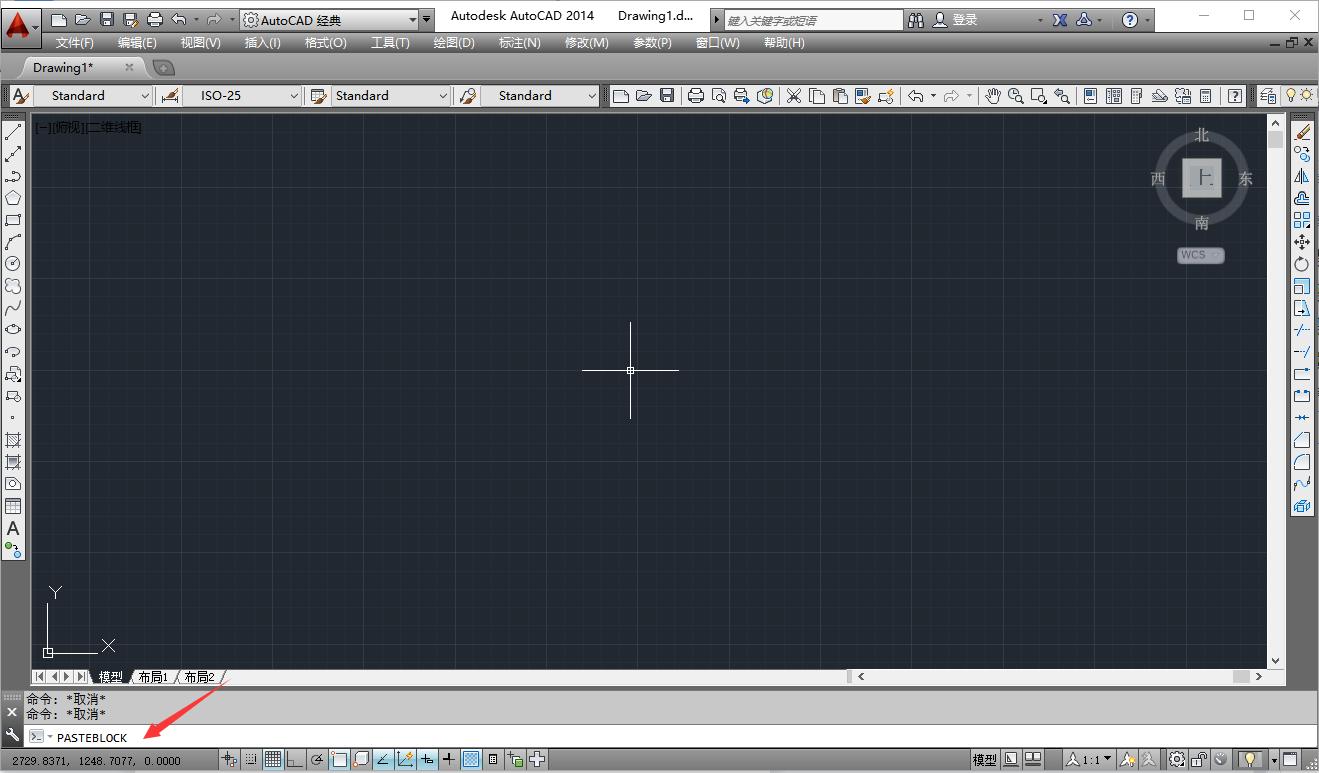Image resolution: width=1319 pixels, height=773 pixels.
Task: Toggle Grid display in status bar
Action: [272, 760]
